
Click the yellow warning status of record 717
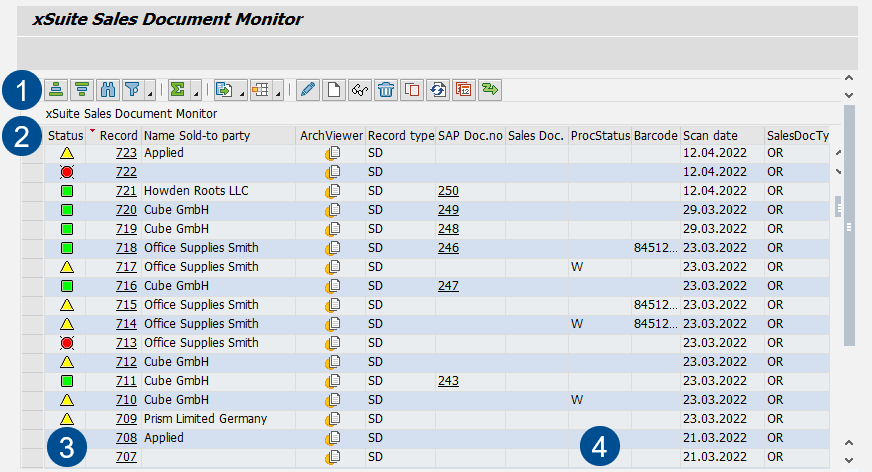[x=67, y=267]
